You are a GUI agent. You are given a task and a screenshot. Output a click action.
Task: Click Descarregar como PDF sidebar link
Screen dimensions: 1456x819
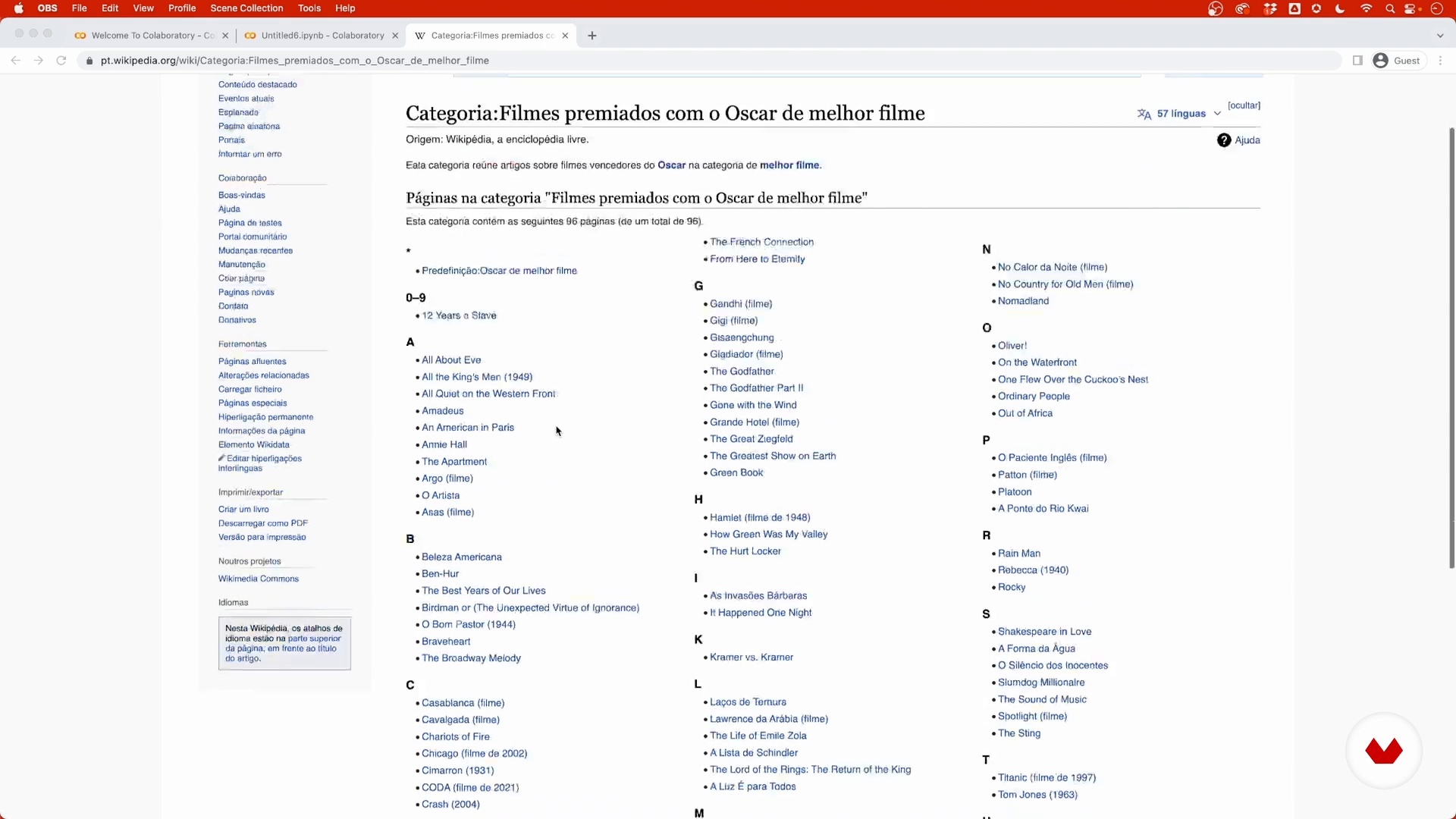(x=263, y=523)
